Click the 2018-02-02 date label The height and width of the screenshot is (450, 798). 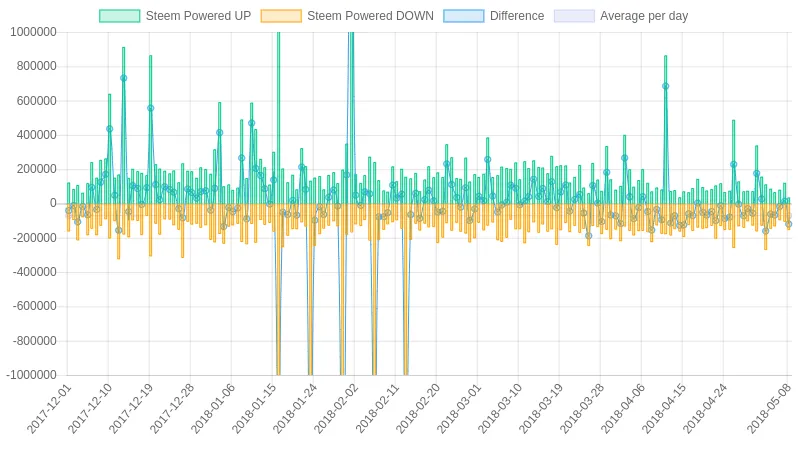click(x=336, y=409)
